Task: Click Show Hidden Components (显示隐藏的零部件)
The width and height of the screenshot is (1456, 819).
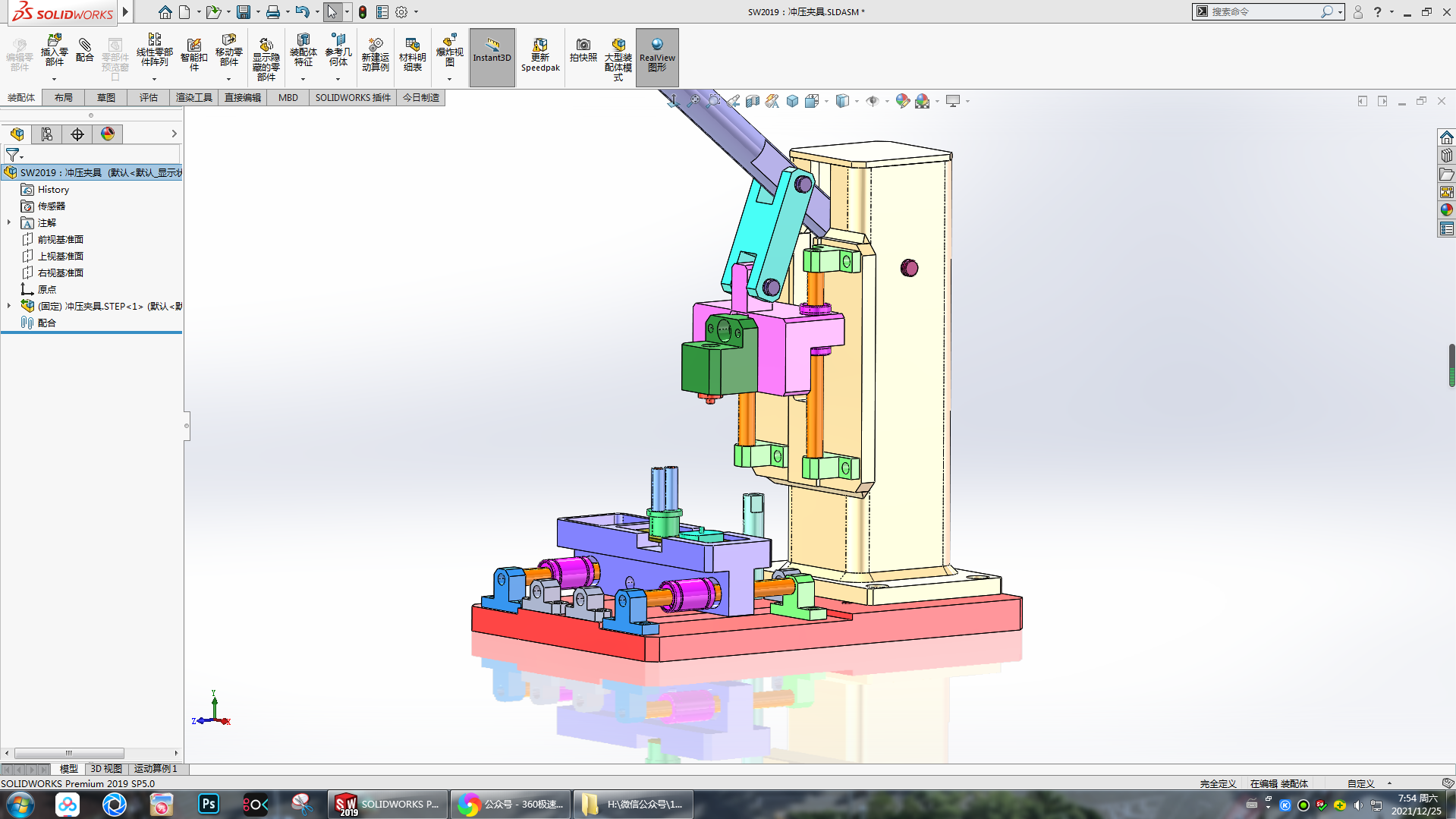Action: point(266,59)
